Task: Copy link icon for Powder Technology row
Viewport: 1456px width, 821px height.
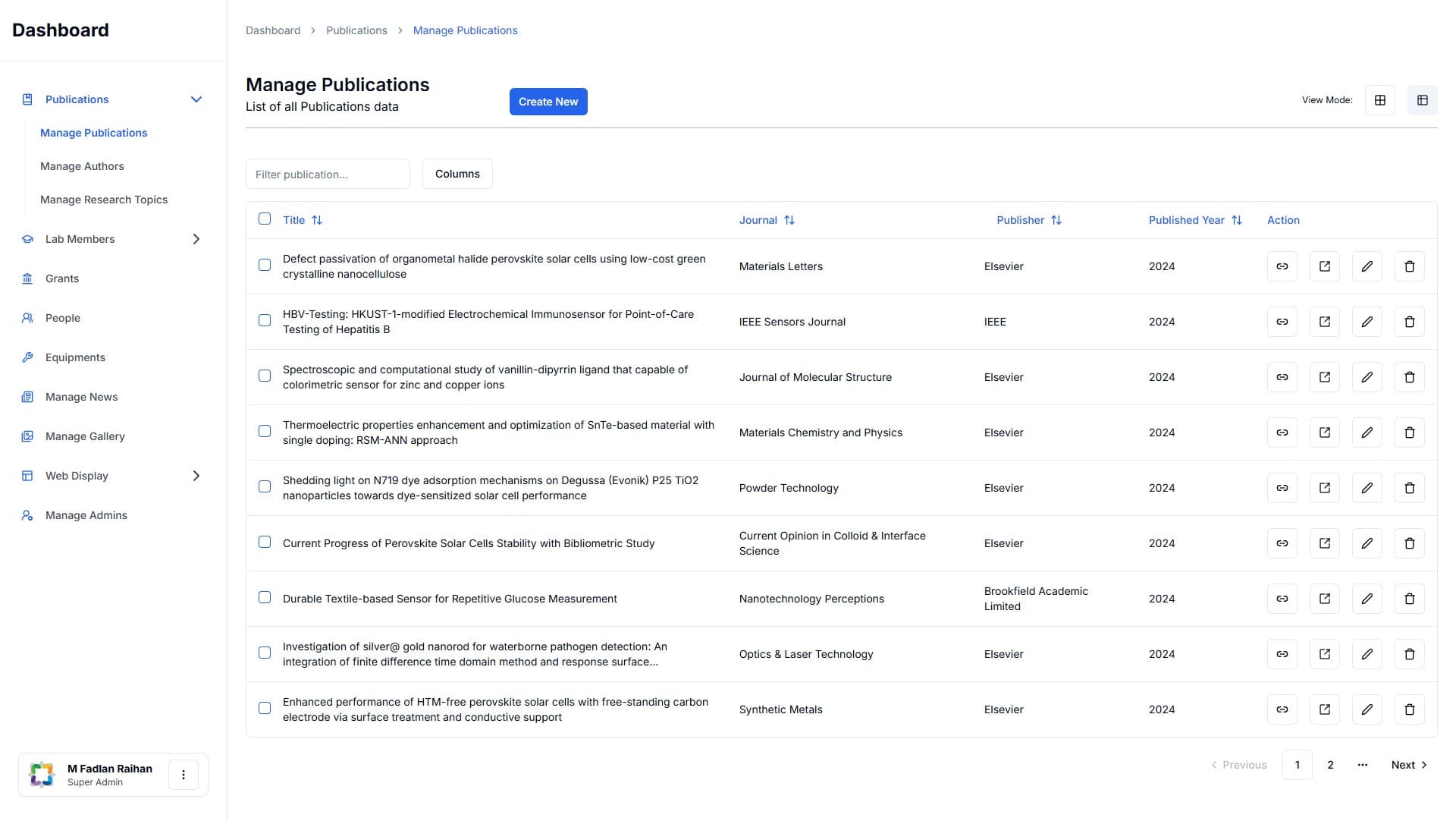Action: click(1282, 488)
